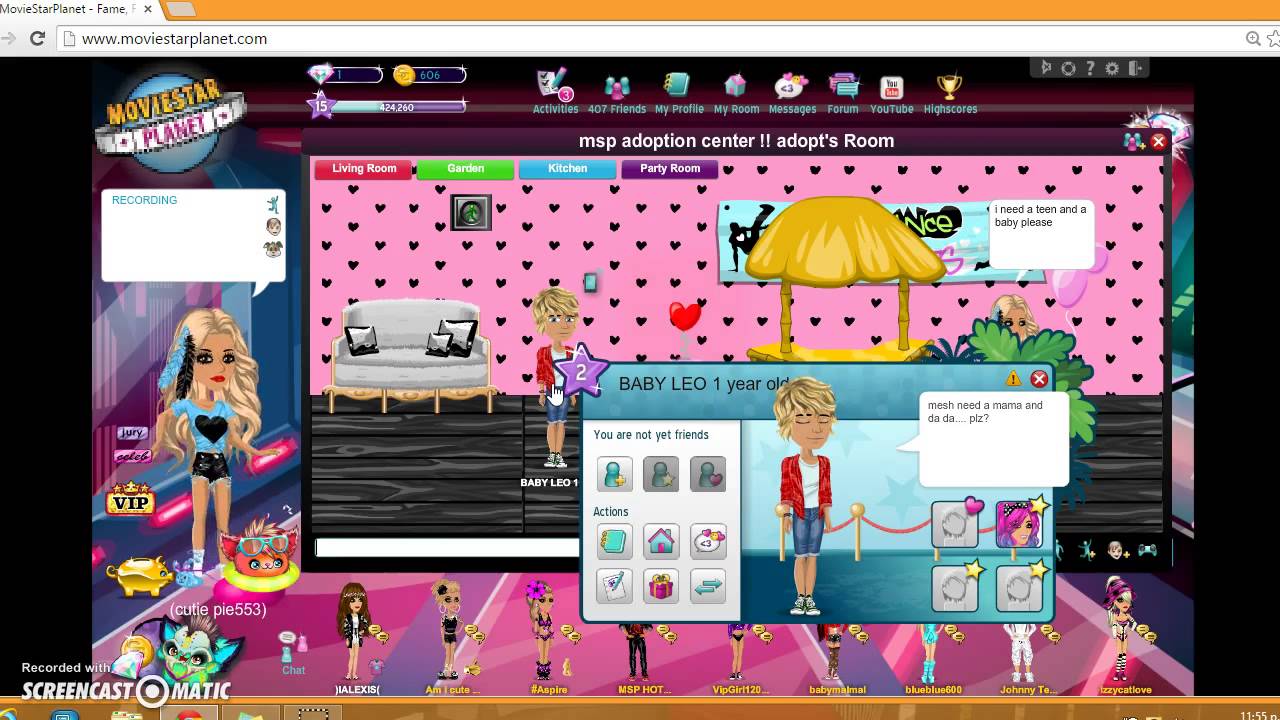The height and width of the screenshot is (720, 1280).
Task: Switch to Garden tab
Action: [465, 169]
